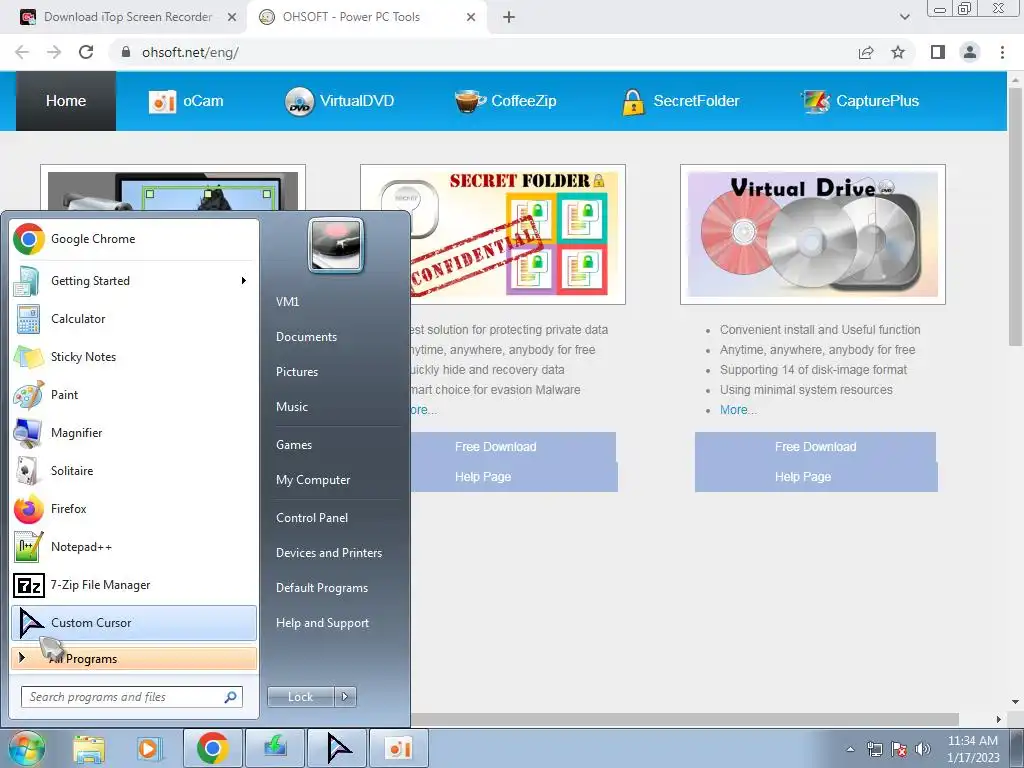Open Chrome tab search chevron
This screenshot has height=768, width=1024.
[904, 17]
